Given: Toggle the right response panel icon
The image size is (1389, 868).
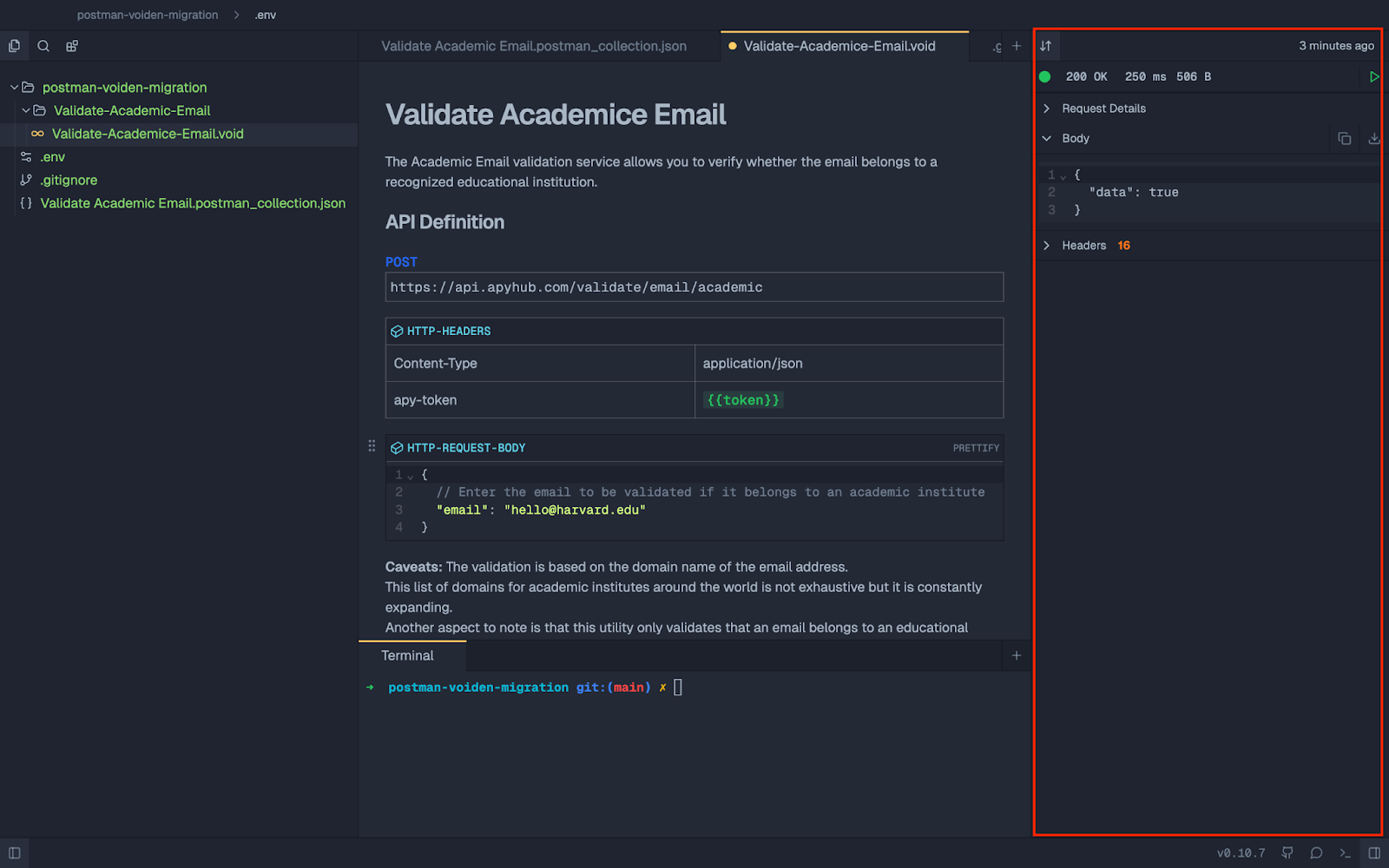Looking at the screenshot, I should tap(1374, 852).
